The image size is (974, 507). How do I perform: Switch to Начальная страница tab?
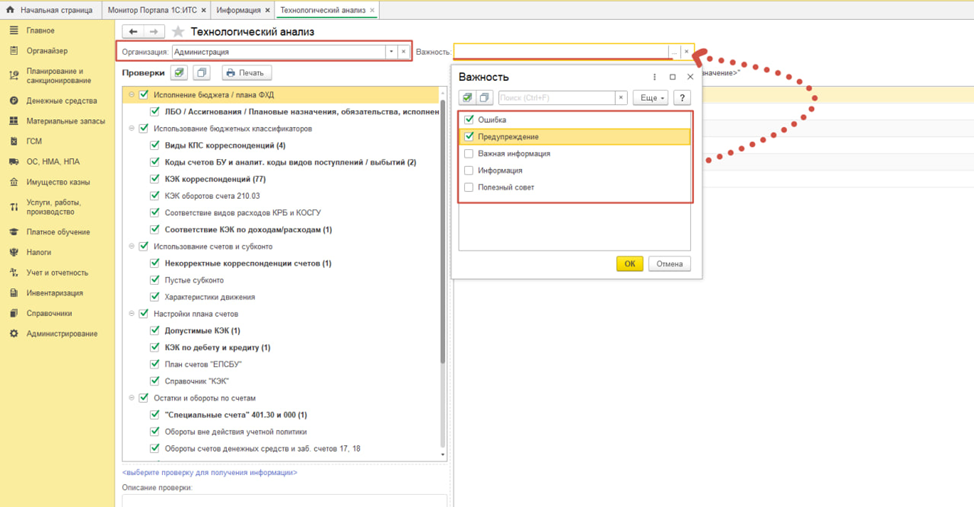(x=50, y=10)
